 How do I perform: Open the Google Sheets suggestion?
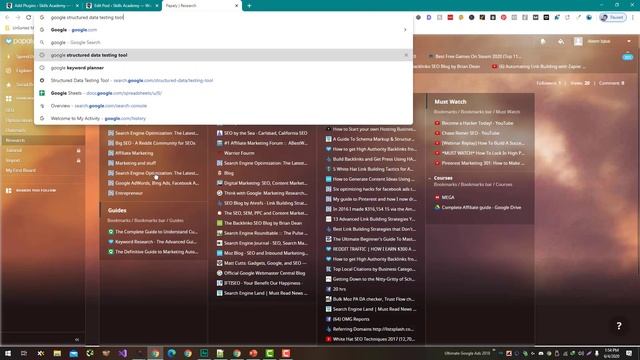coord(224,93)
